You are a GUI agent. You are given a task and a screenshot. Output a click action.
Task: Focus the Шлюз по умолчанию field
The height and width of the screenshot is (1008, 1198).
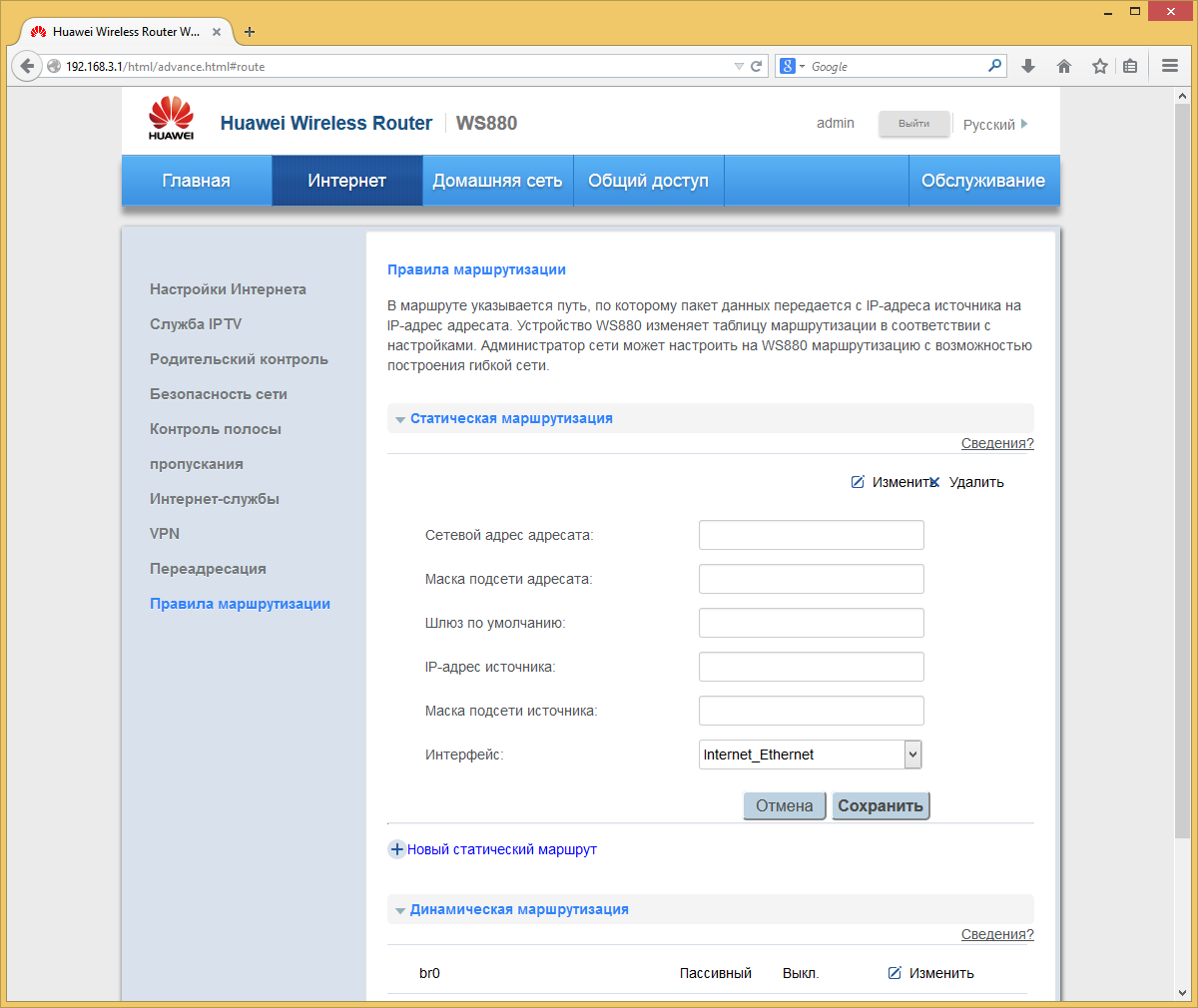point(811,623)
